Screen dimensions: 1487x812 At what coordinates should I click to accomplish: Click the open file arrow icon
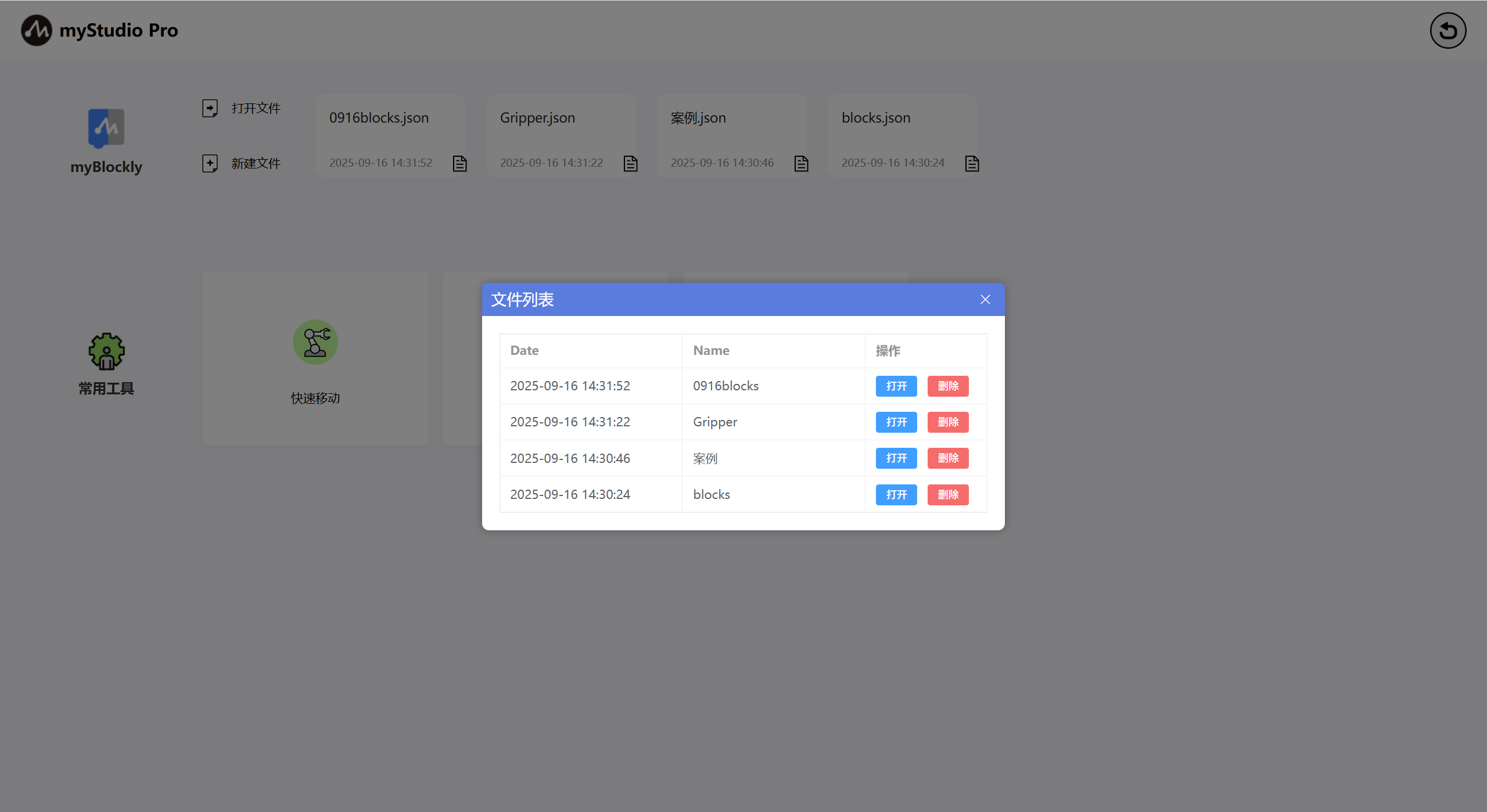[210, 108]
